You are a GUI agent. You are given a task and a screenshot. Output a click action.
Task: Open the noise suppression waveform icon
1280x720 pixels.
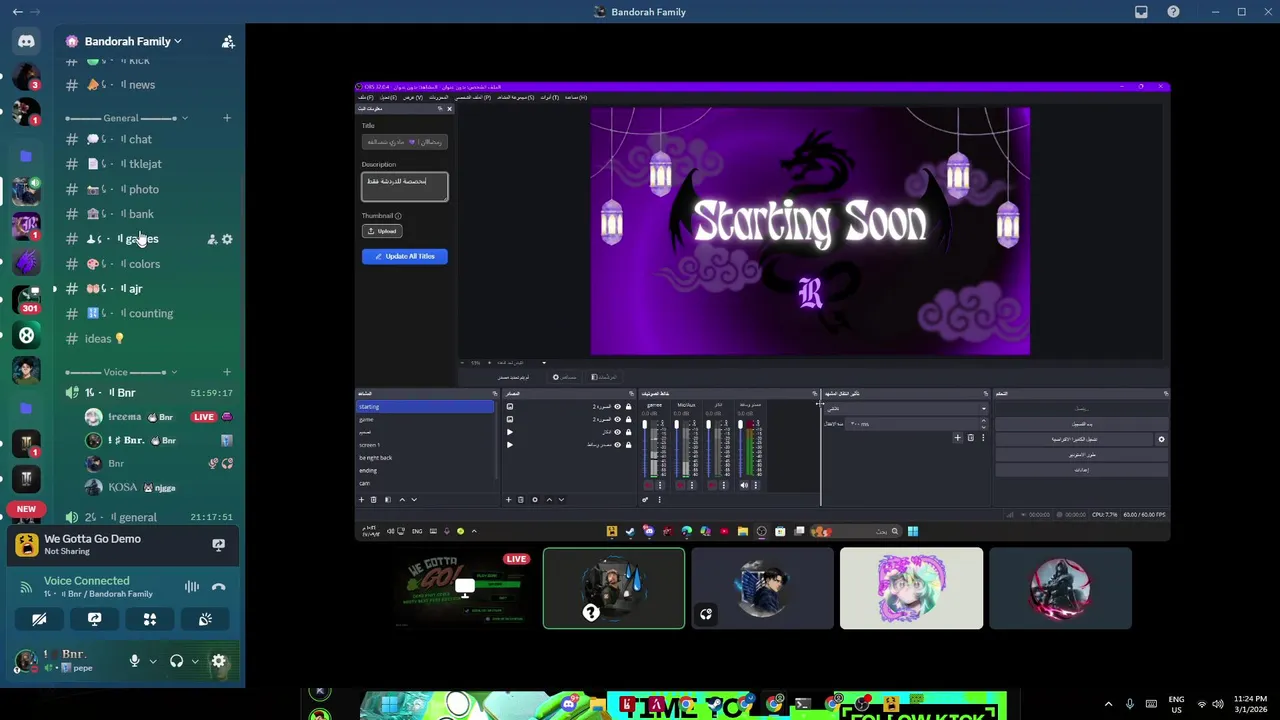pos(192,587)
